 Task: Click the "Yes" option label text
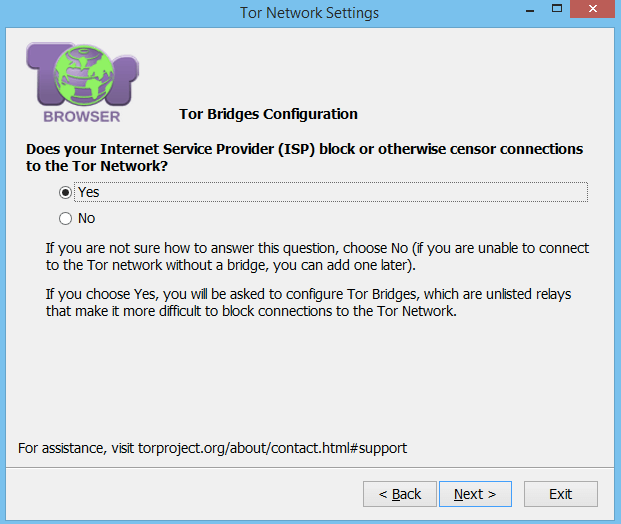pos(88,192)
